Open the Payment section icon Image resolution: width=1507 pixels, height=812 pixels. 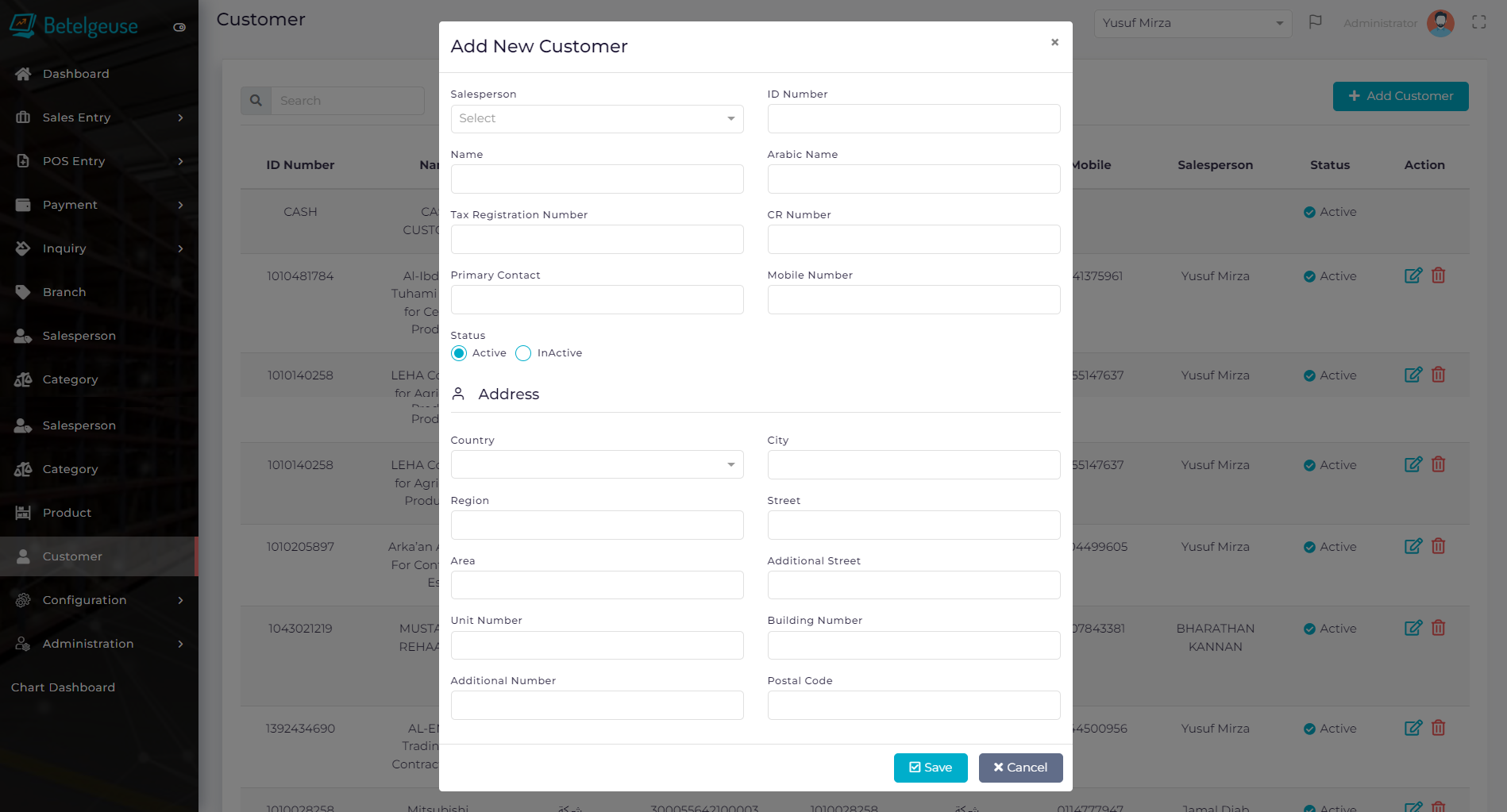coord(23,204)
